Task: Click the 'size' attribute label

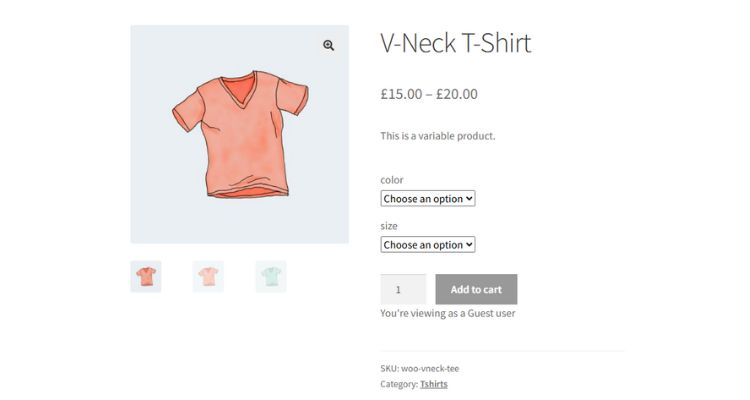Action: pos(389,226)
